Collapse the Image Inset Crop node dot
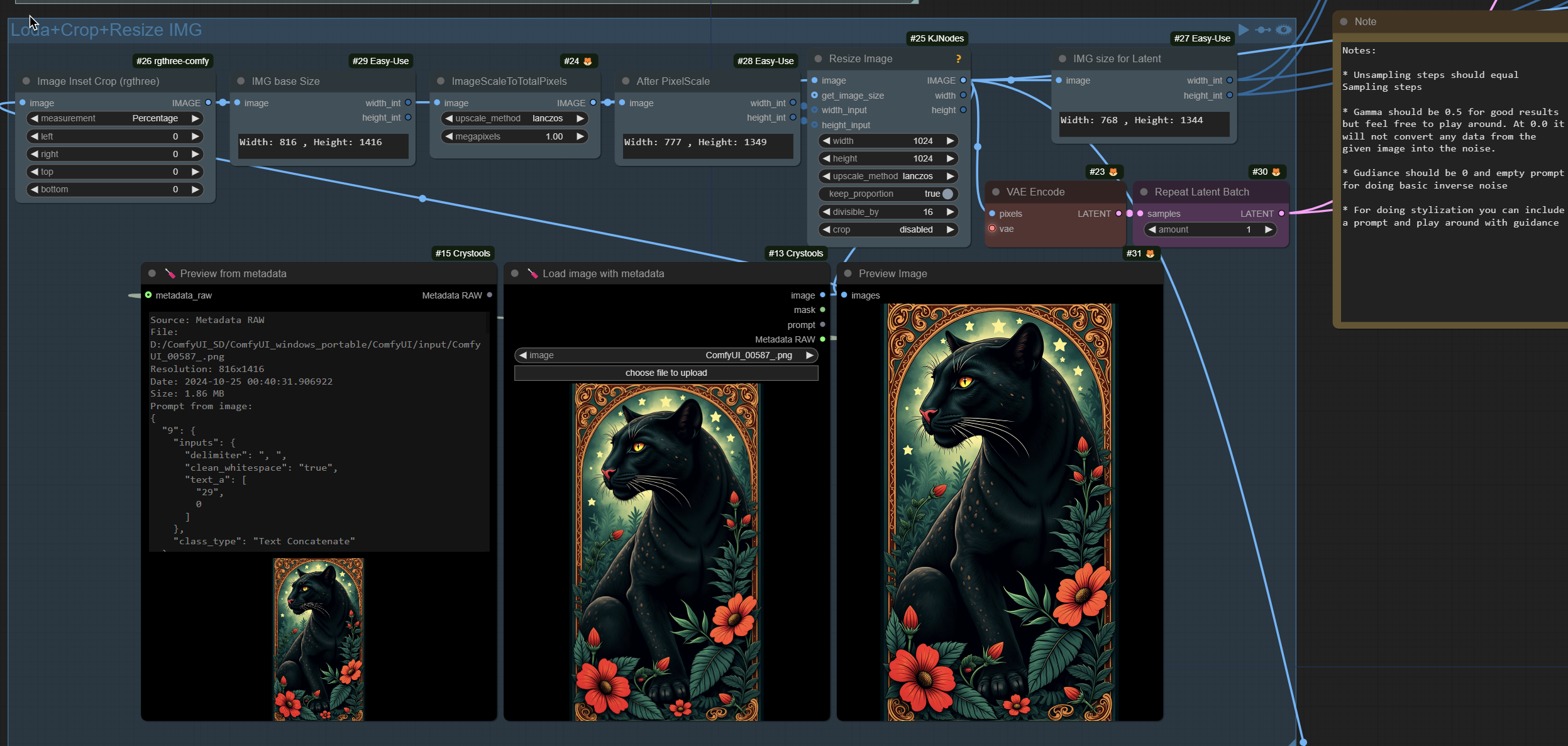The width and height of the screenshot is (1568, 746). [x=26, y=81]
